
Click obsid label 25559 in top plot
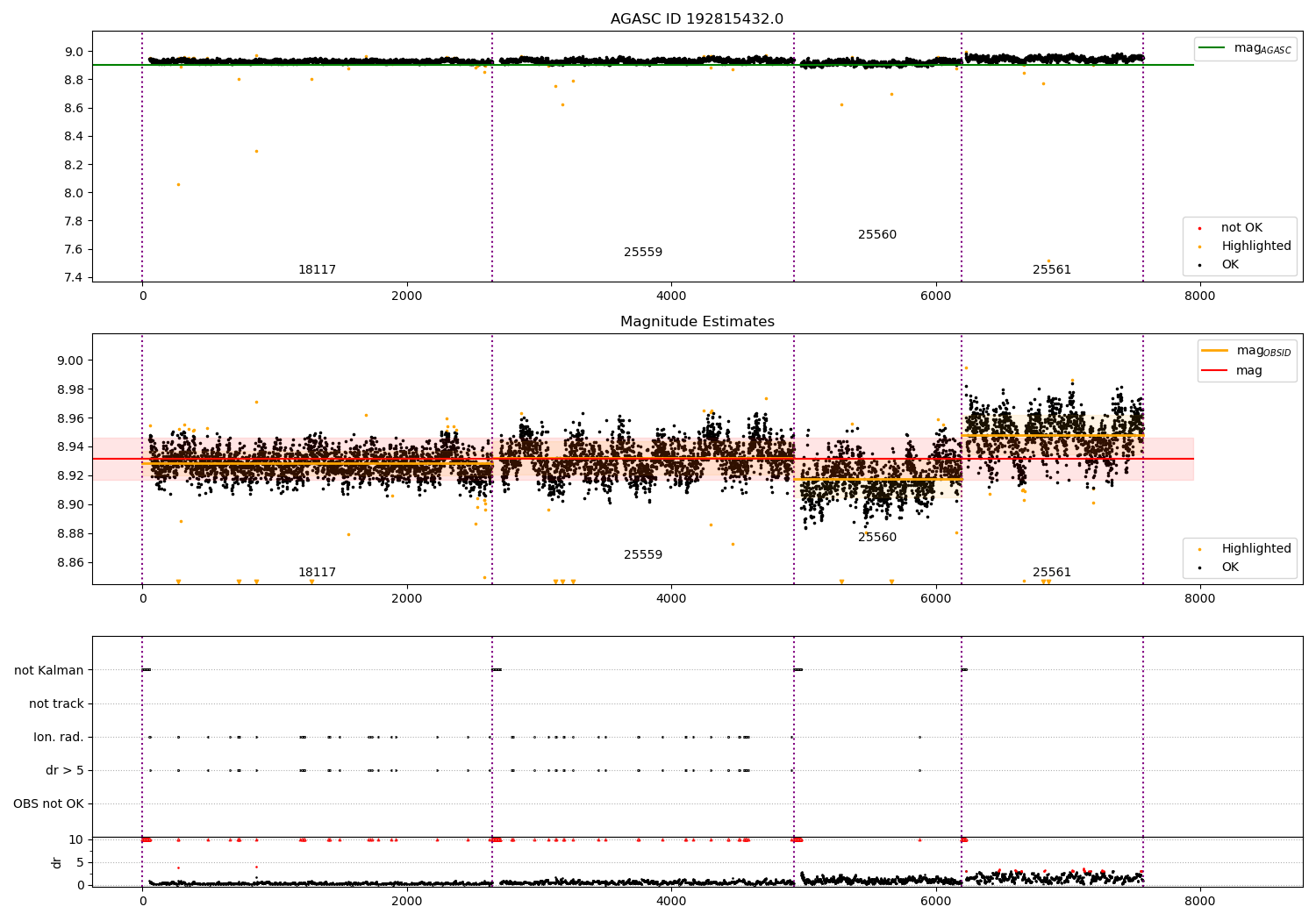click(x=643, y=253)
